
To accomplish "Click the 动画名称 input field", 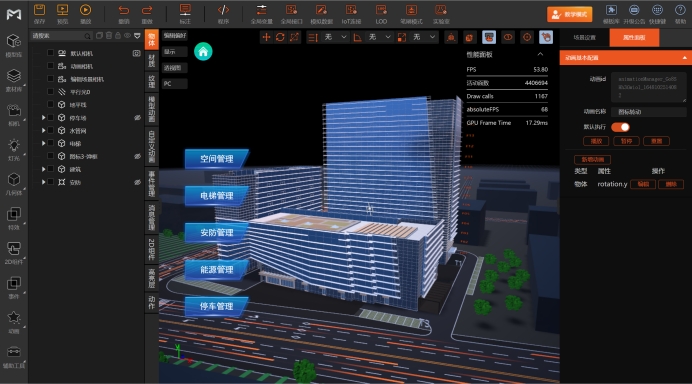I will tap(648, 112).
